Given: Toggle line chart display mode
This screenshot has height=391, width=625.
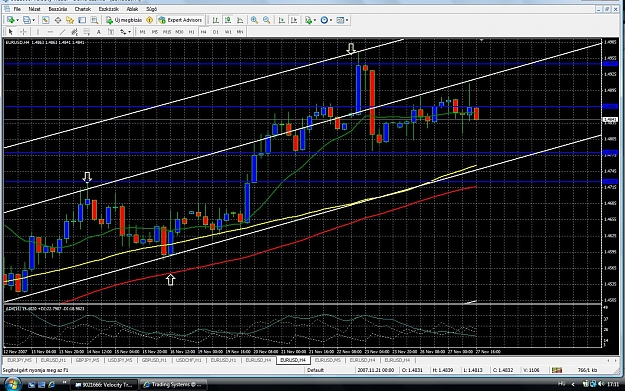Looking at the screenshot, I should 240,20.
